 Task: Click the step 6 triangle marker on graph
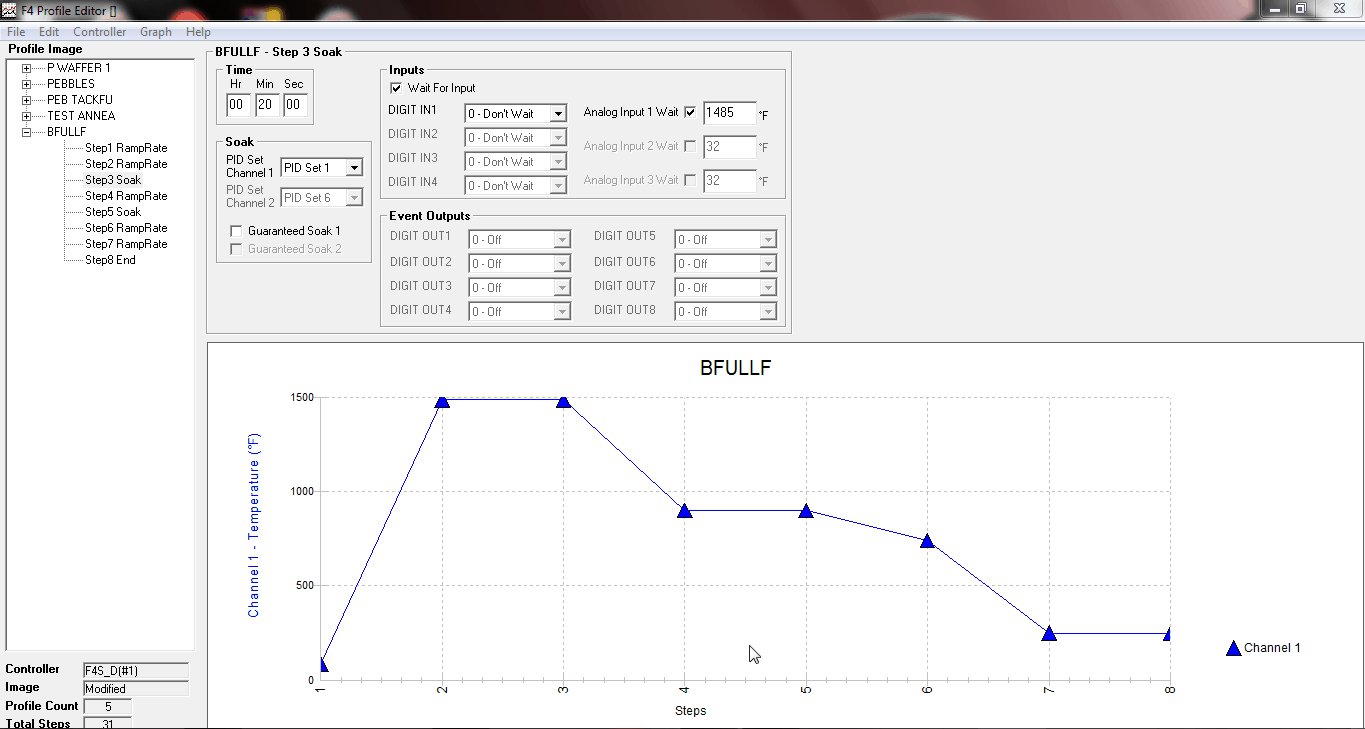[927, 541]
